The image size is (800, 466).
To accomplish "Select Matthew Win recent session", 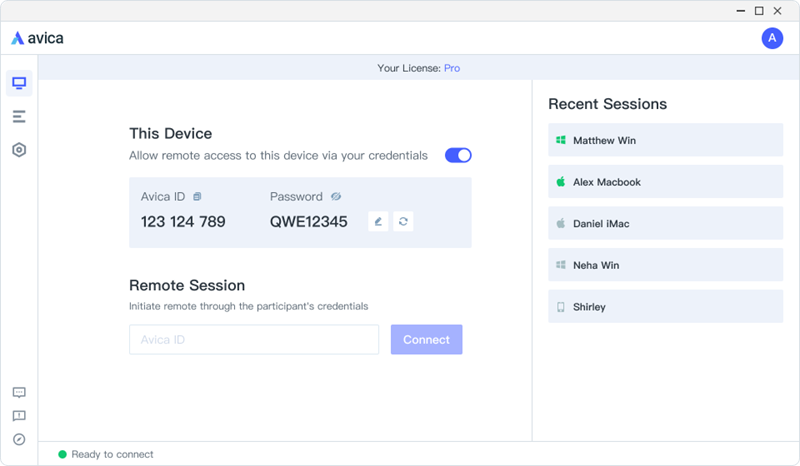I will pos(665,140).
